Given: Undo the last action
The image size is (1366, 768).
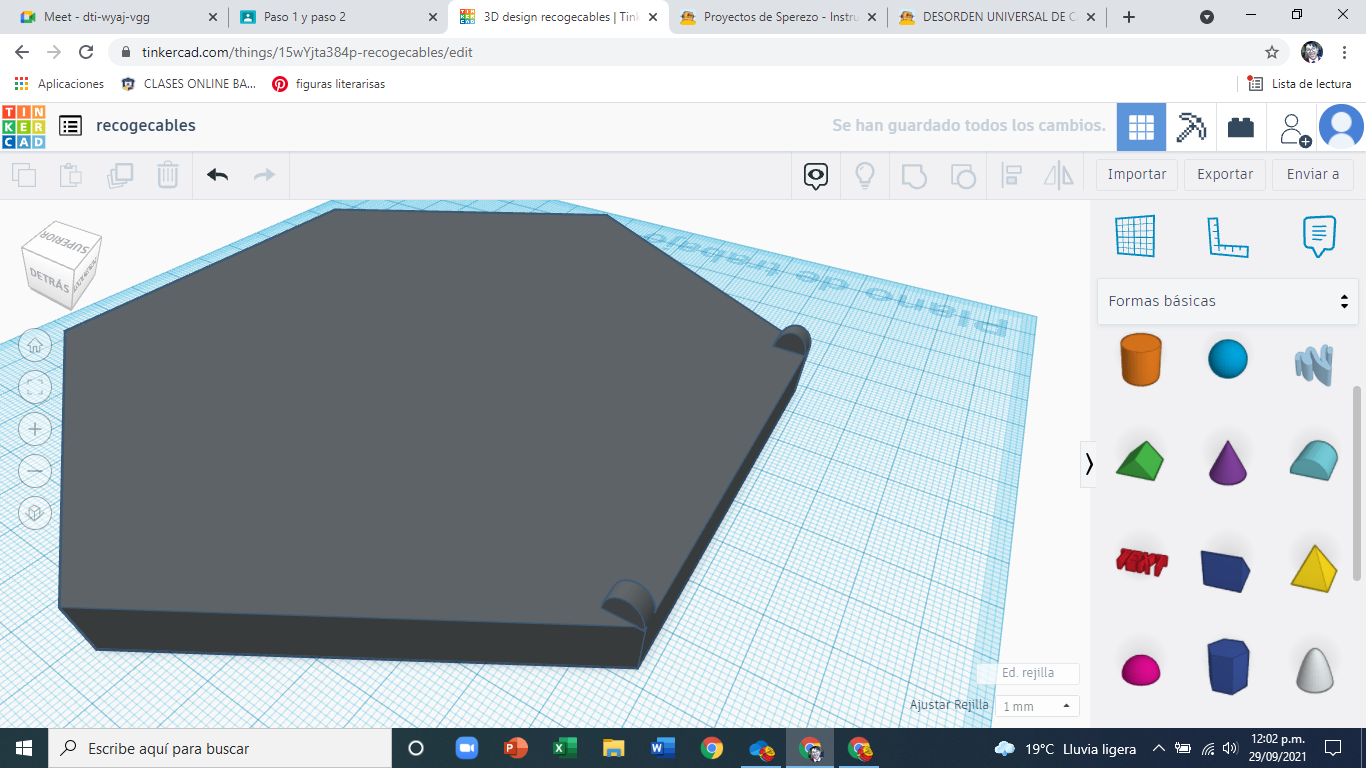Looking at the screenshot, I should (218, 175).
